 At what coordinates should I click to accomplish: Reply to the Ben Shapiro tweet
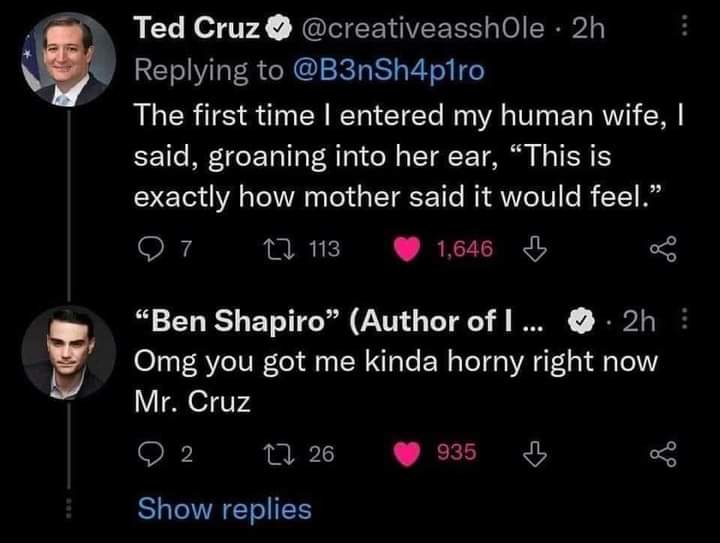[151, 454]
